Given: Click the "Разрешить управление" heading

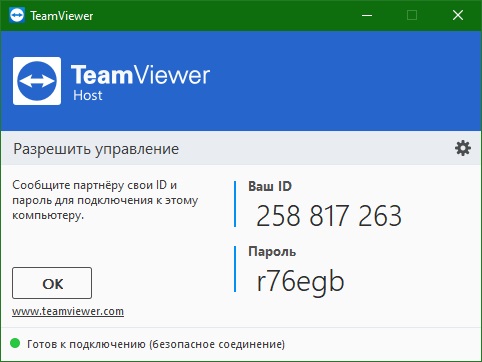Looking at the screenshot, I should pos(96,149).
